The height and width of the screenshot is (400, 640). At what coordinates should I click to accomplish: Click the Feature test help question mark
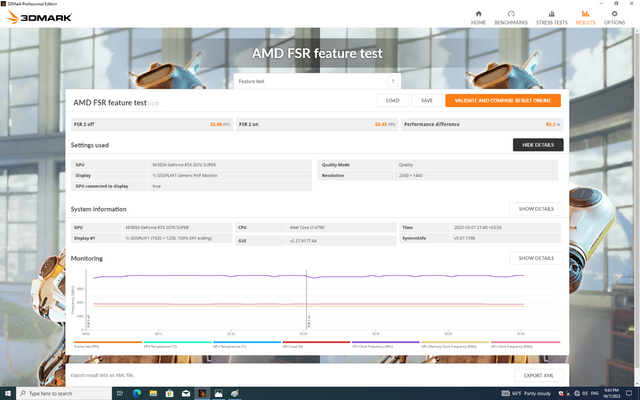(392, 81)
